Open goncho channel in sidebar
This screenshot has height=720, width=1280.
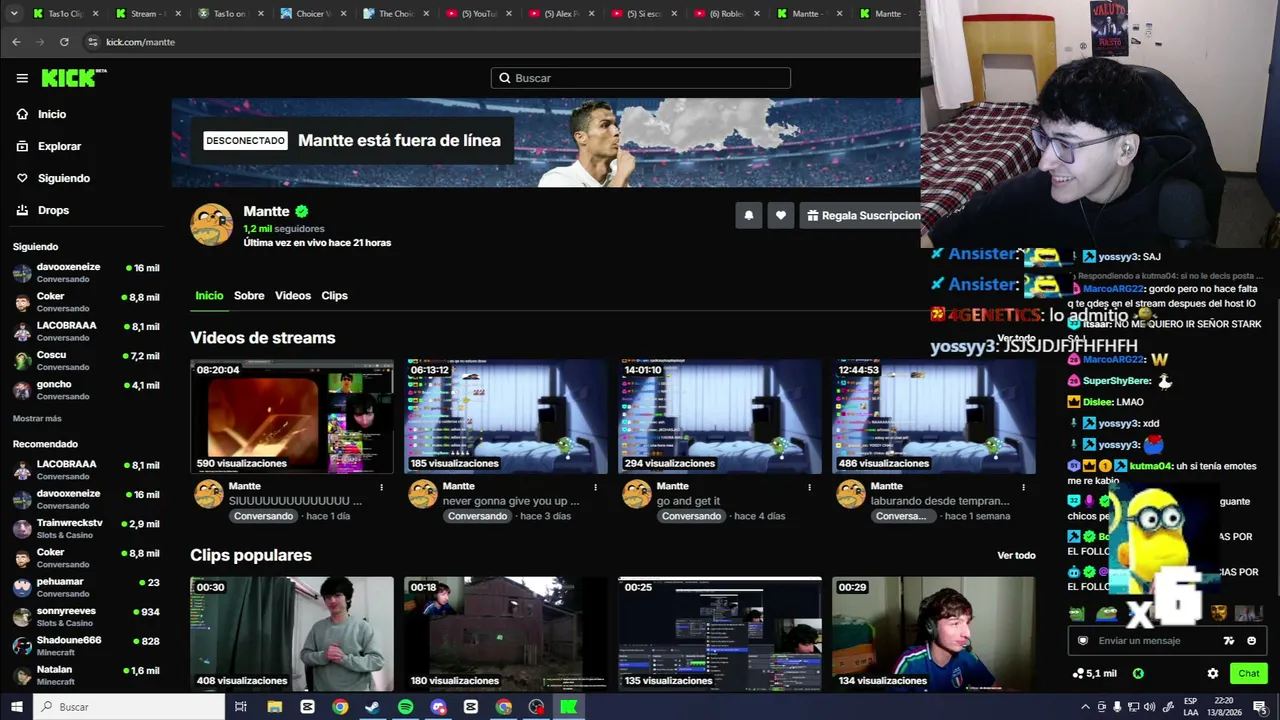[x=86, y=389]
